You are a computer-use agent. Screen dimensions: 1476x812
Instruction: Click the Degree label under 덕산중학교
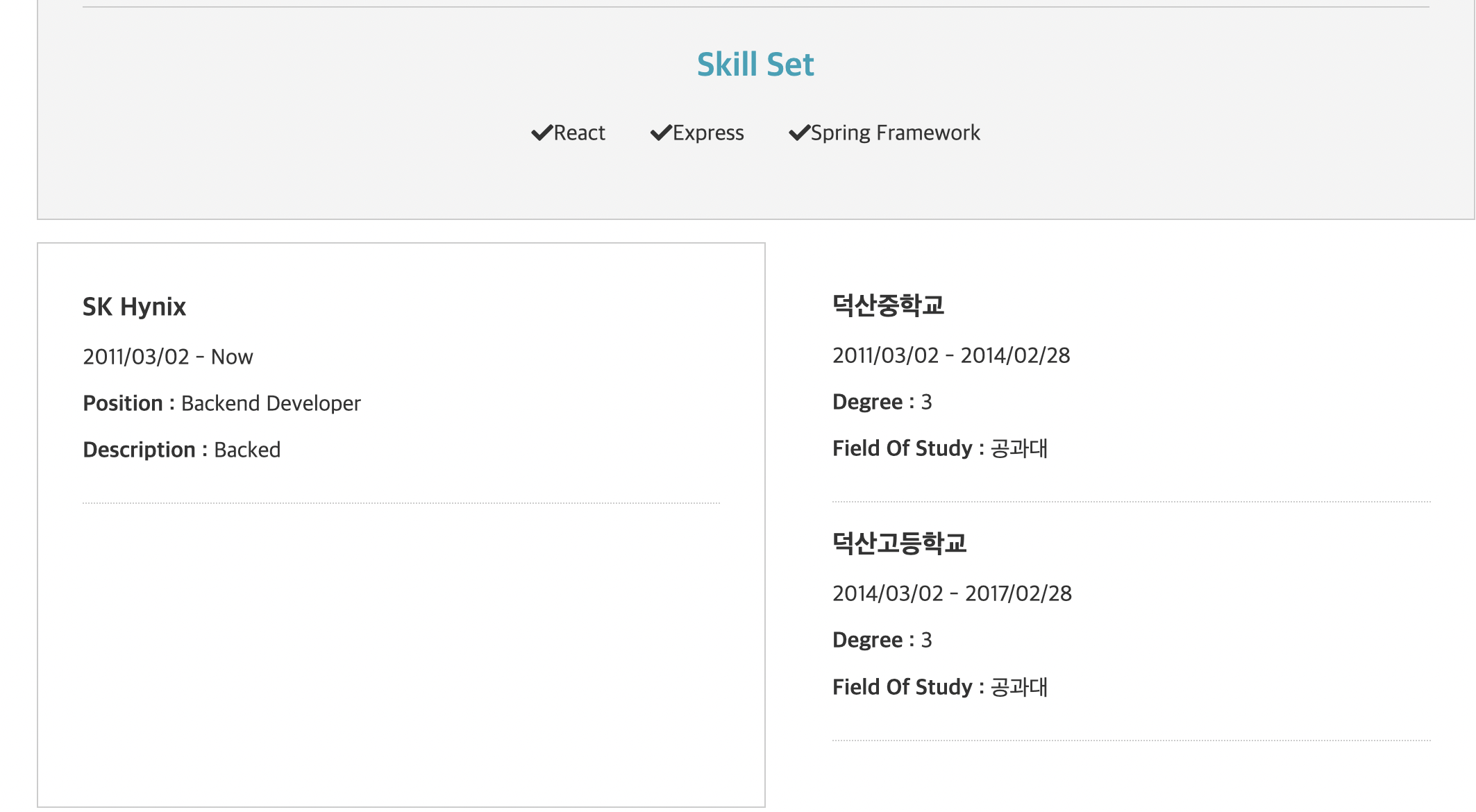867,402
